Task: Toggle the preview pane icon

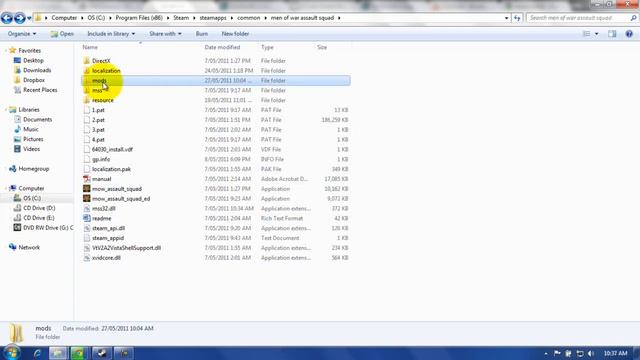Action: [x=612, y=34]
